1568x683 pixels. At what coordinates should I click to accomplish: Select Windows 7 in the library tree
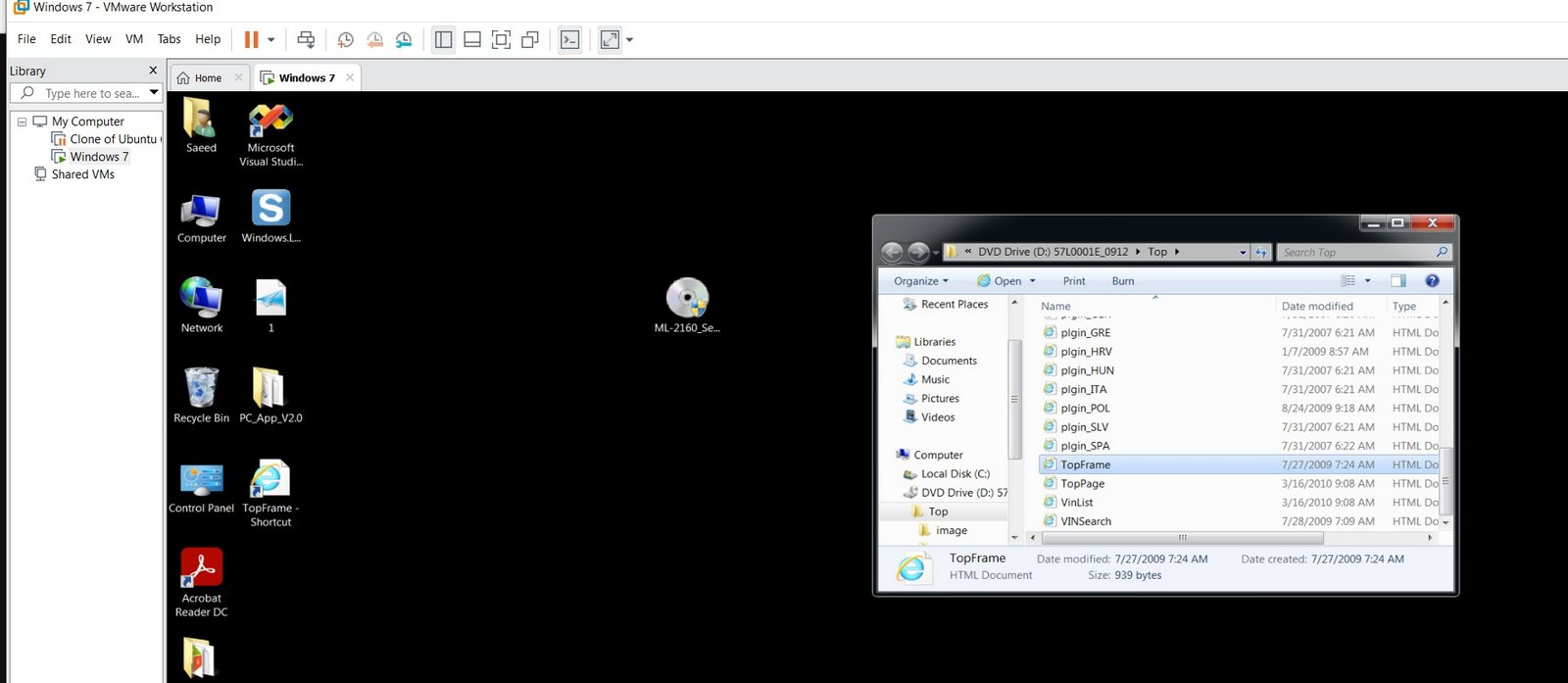90,157
